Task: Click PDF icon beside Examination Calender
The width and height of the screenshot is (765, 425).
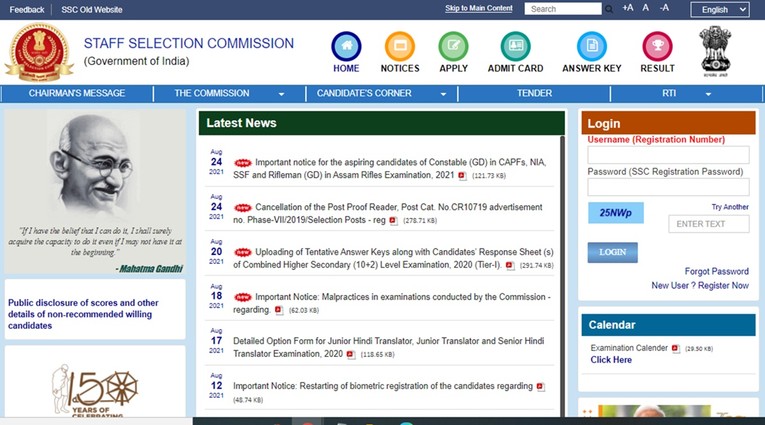Action: (675, 348)
